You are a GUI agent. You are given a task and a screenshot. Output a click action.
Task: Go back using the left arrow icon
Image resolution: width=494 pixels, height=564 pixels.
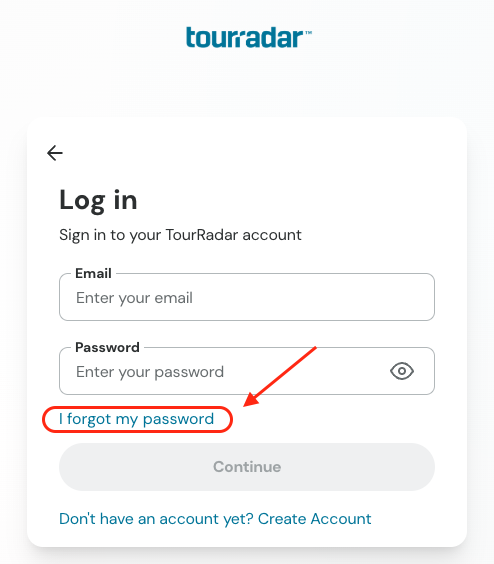pos(55,153)
